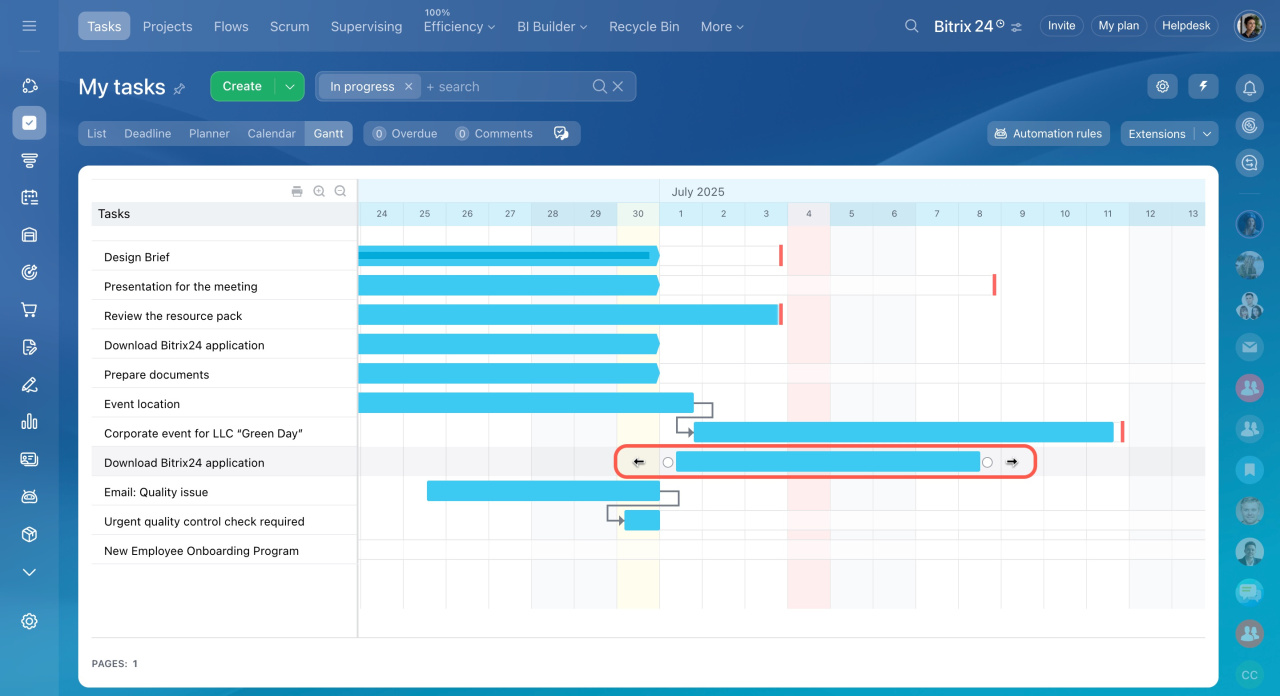The height and width of the screenshot is (696, 1280).
Task: Open the notifications bell icon
Action: pos(1249,88)
